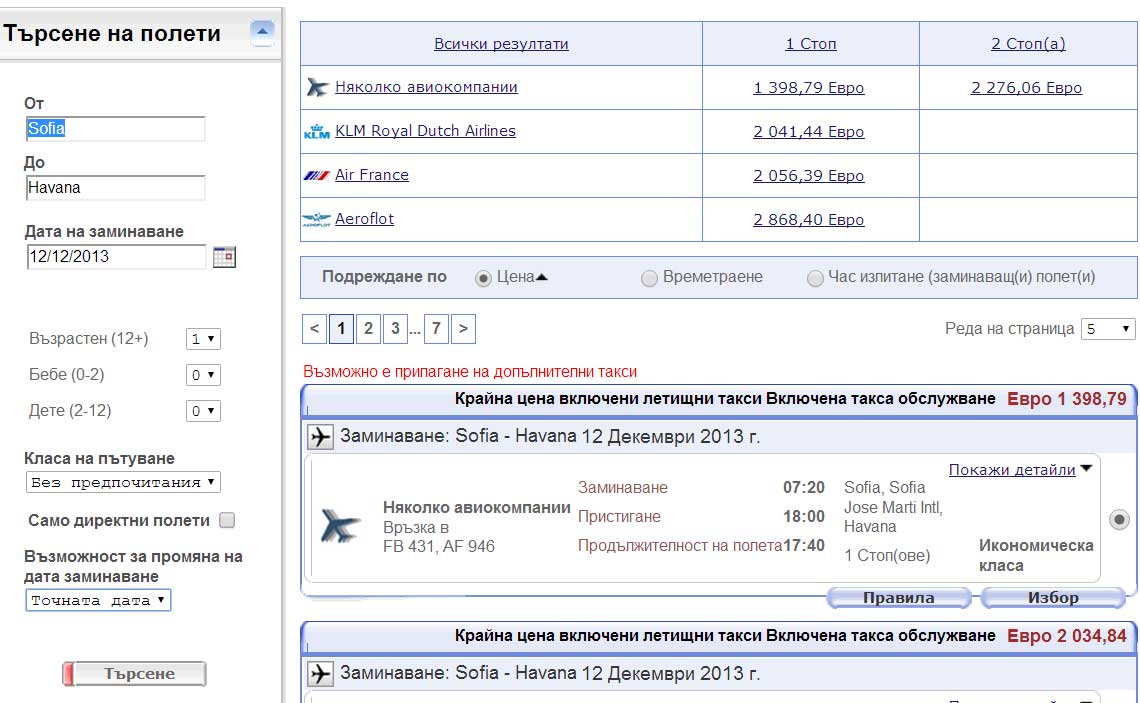The image size is (1140, 703).
Task: Open KLM Royal Dutch Airlines link
Action: (425, 131)
